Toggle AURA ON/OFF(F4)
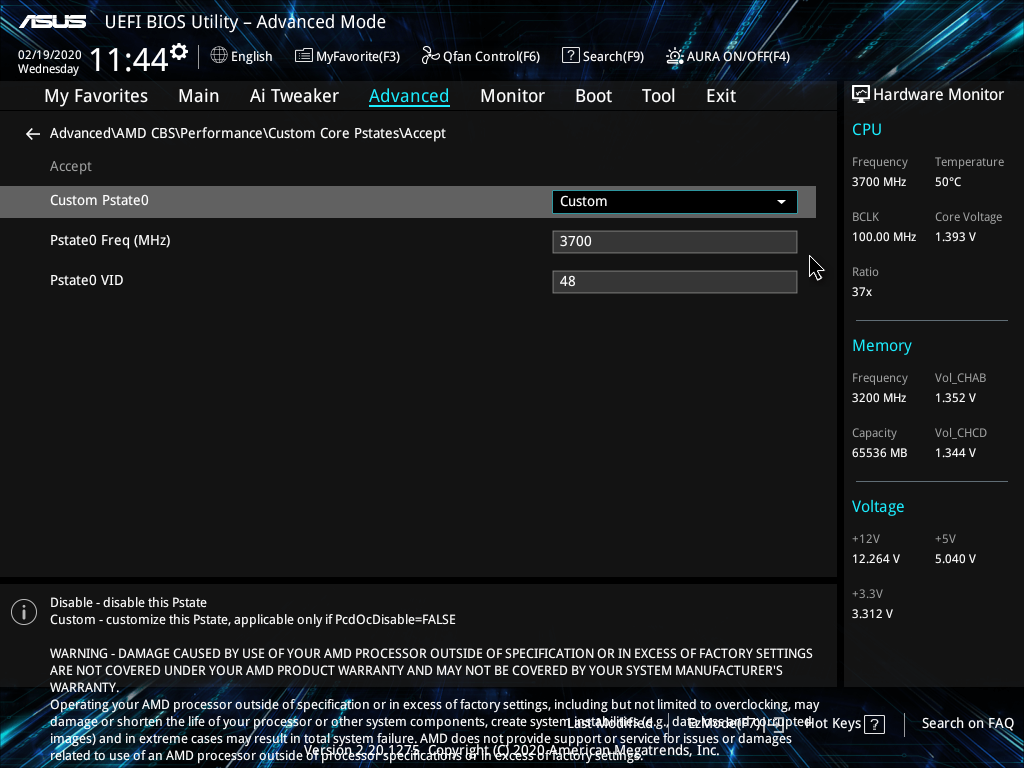 [727, 56]
